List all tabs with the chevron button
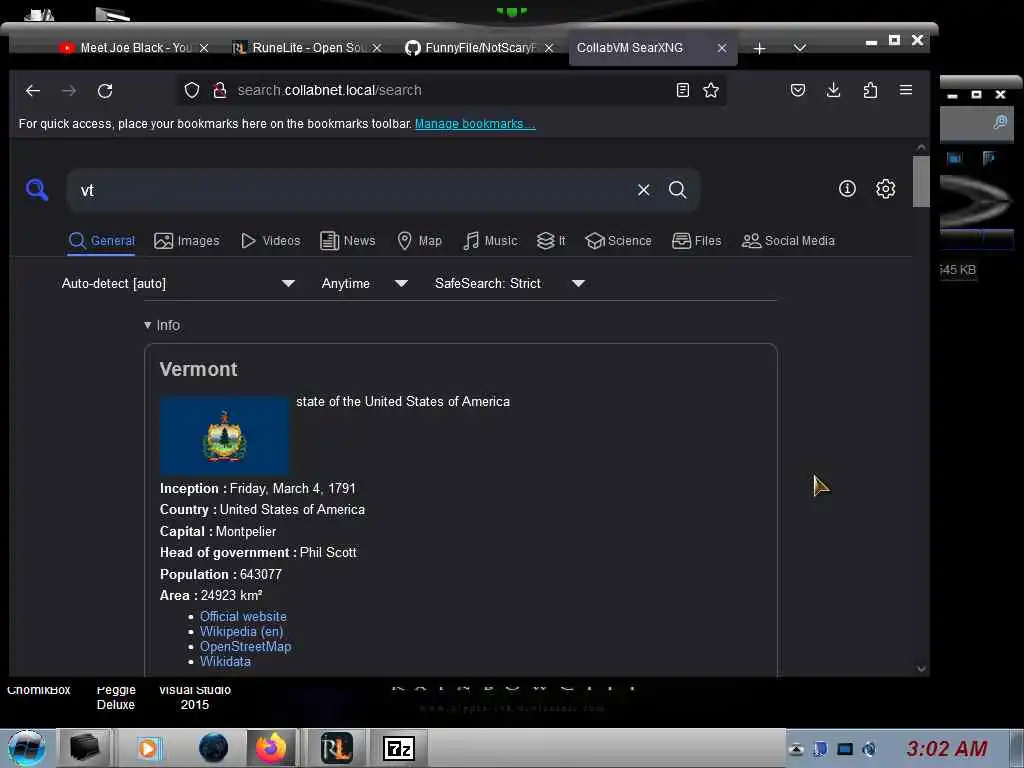This screenshot has width=1024, height=768. [x=799, y=48]
